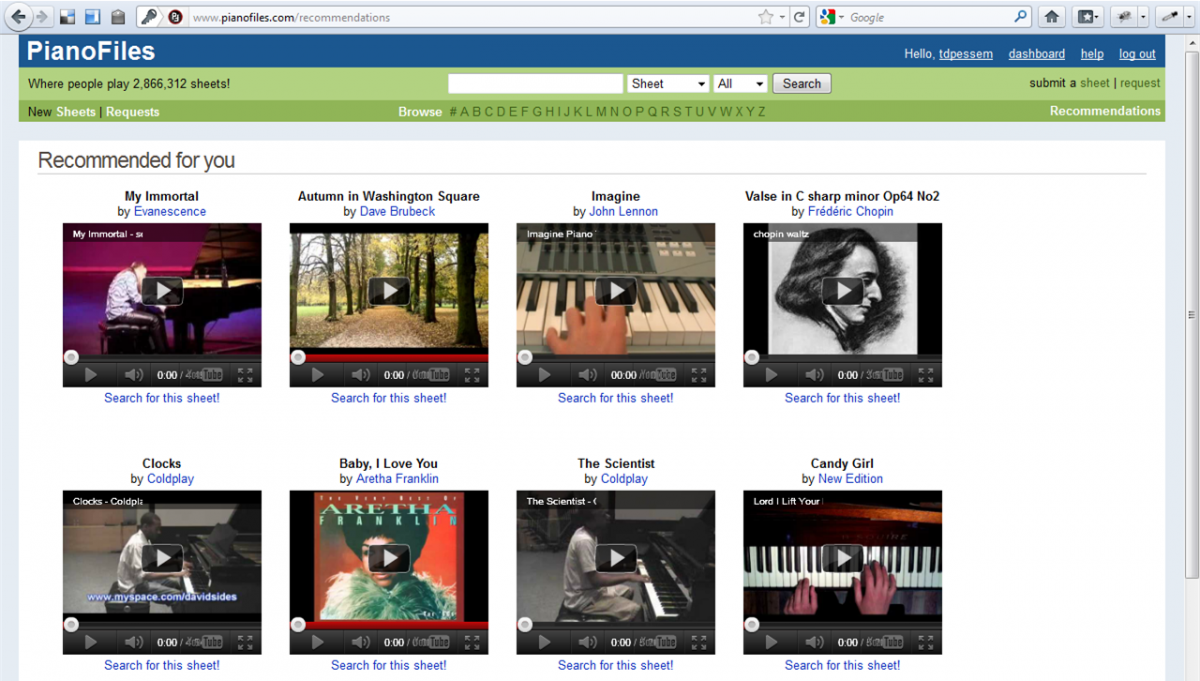Mute the Autumn in Washington Square video
Image resolution: width=1200 pixels, height=681 pixels.
(x=361, y=375)
